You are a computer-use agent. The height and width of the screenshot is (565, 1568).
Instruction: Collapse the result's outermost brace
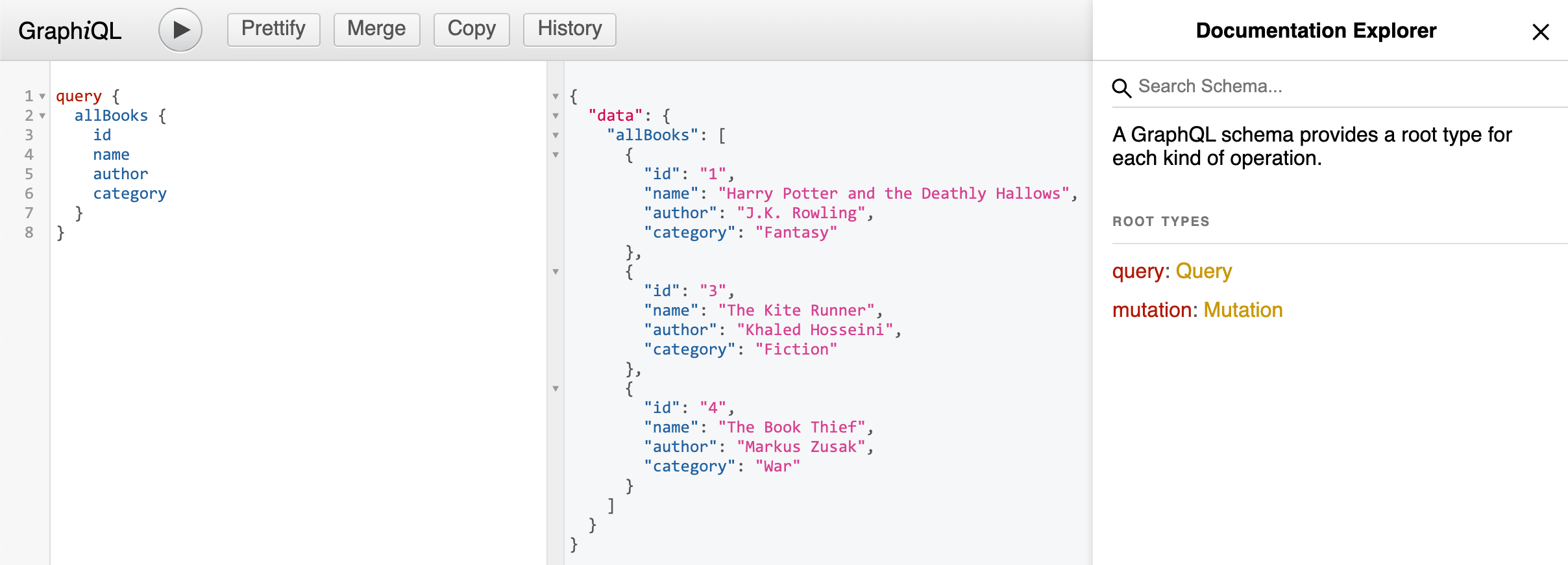coord(556,96)
